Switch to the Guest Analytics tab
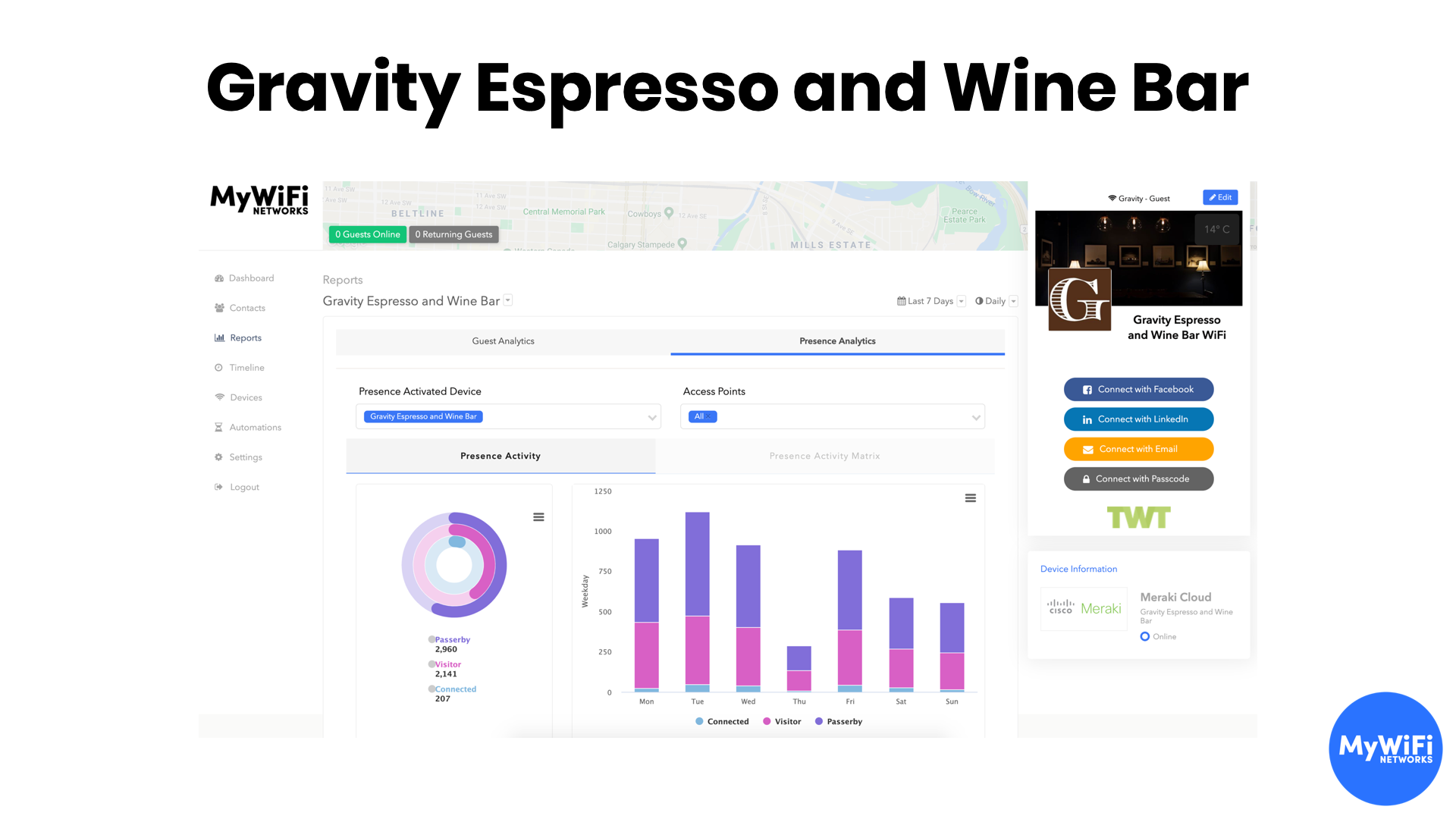 tap(504, 341)
